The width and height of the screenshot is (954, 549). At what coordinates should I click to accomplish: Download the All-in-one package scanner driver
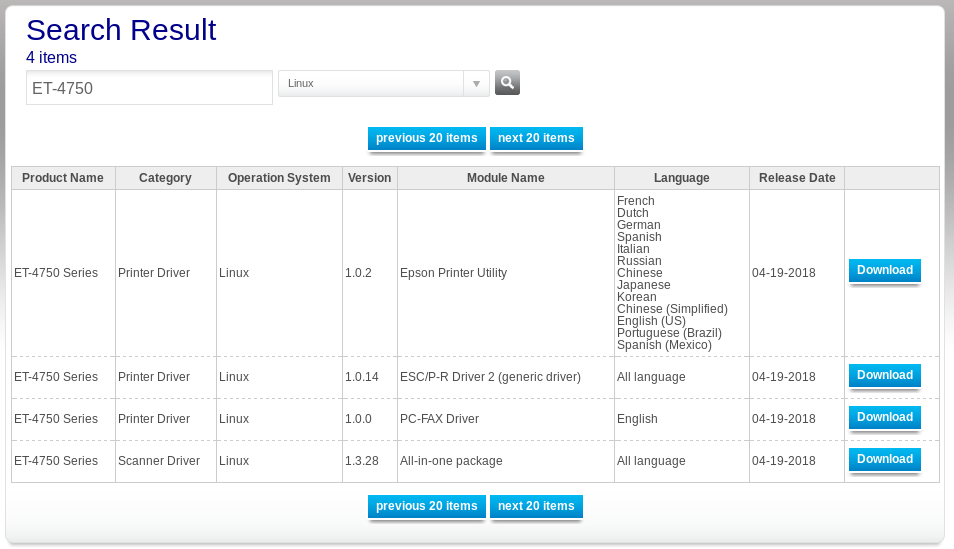tap(884, 460)
